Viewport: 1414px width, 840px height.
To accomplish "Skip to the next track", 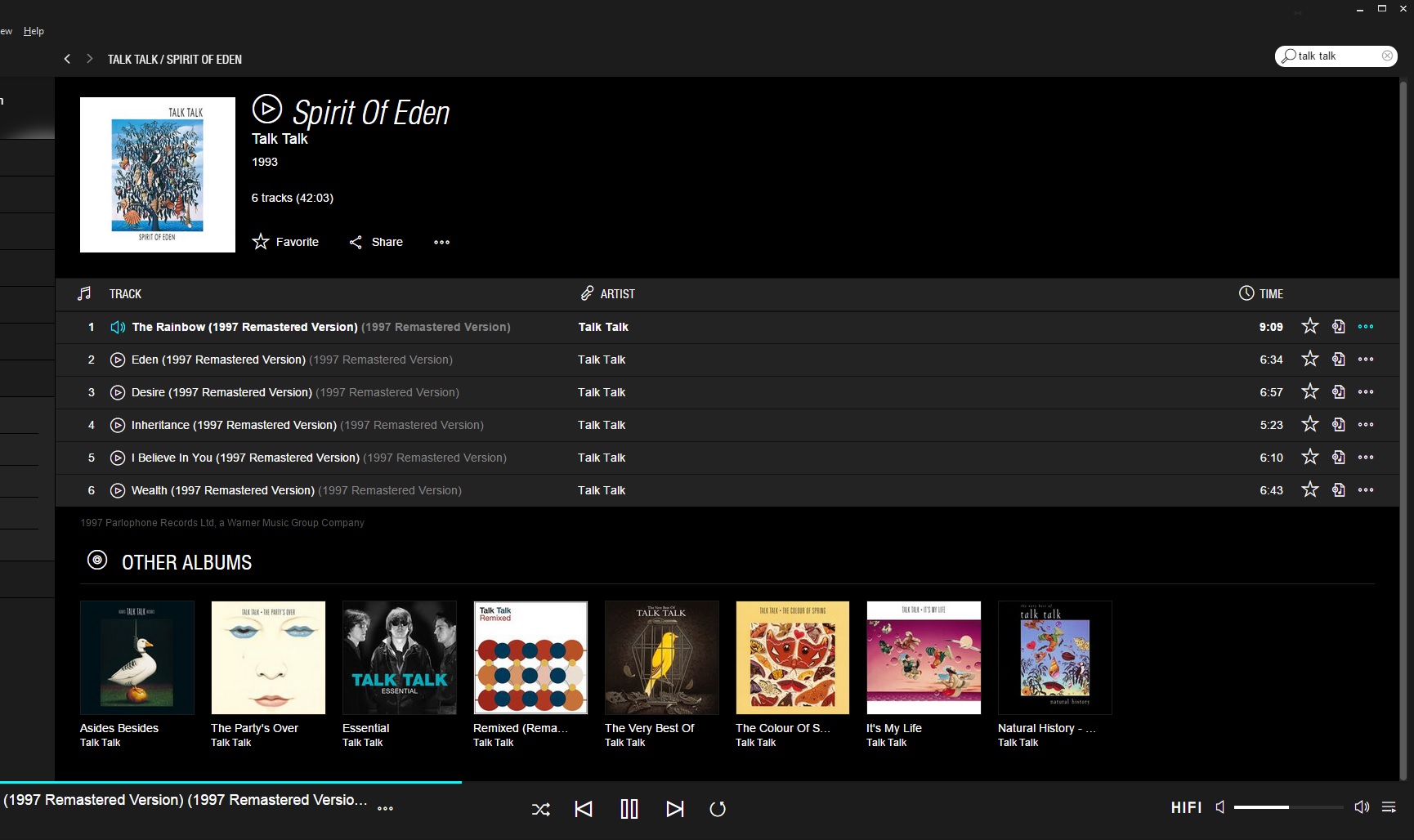I will pyautogui.click(x=674, y=809).
